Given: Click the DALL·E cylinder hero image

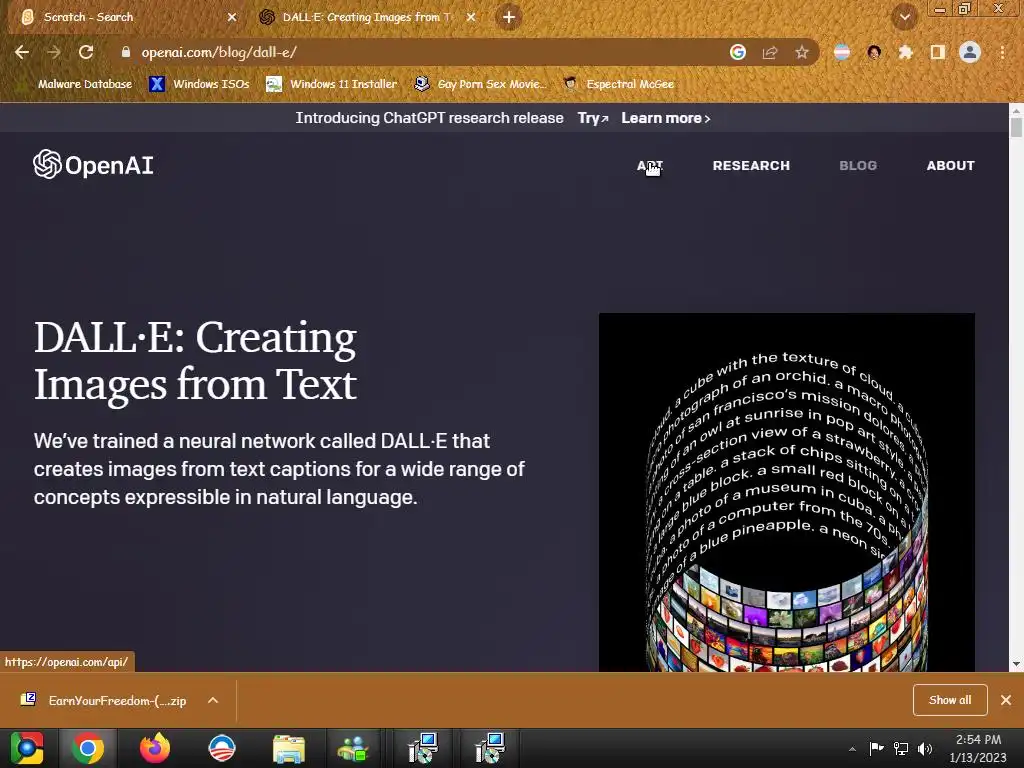Looking at the screenshot, I should (786, 492).
